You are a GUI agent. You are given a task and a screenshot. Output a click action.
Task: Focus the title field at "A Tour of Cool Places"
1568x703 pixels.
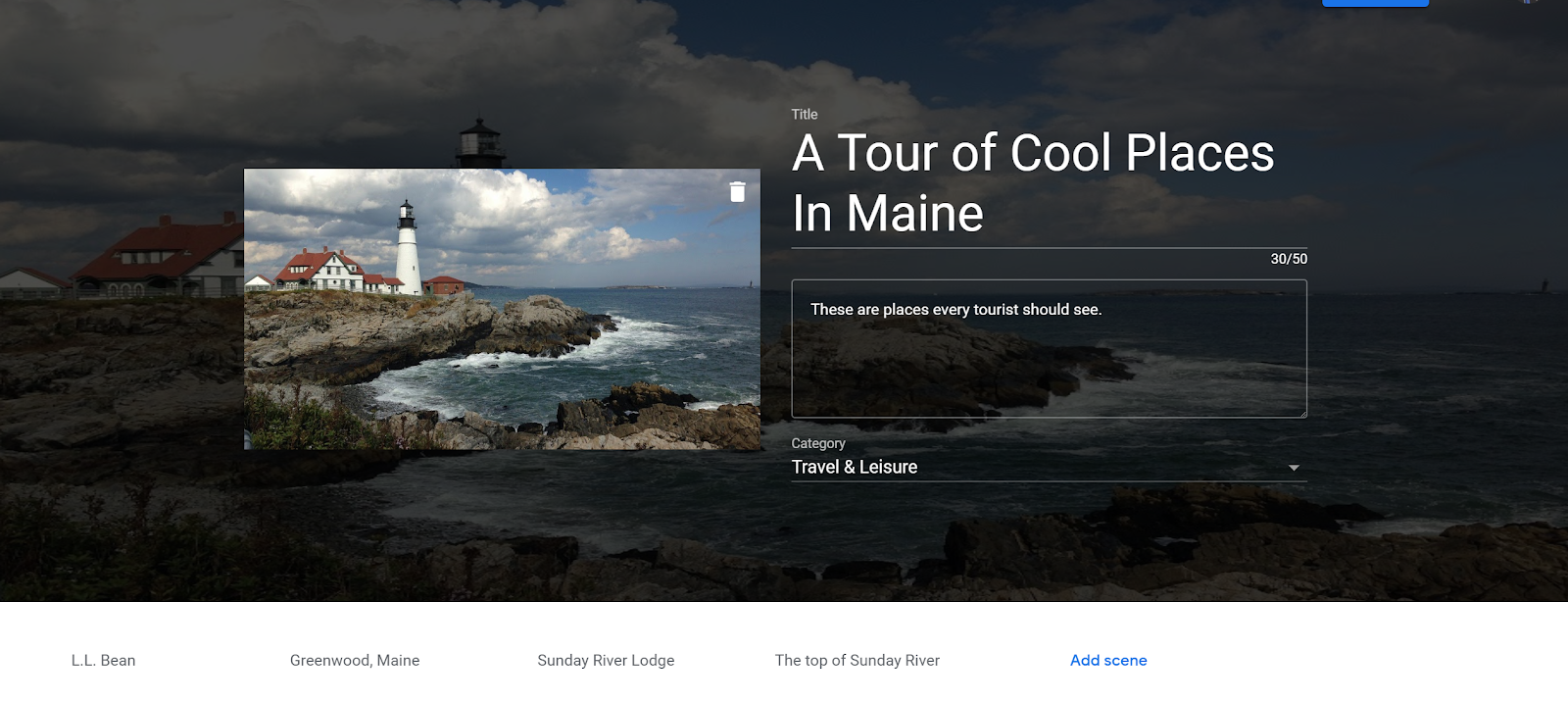pos(1033,154)
